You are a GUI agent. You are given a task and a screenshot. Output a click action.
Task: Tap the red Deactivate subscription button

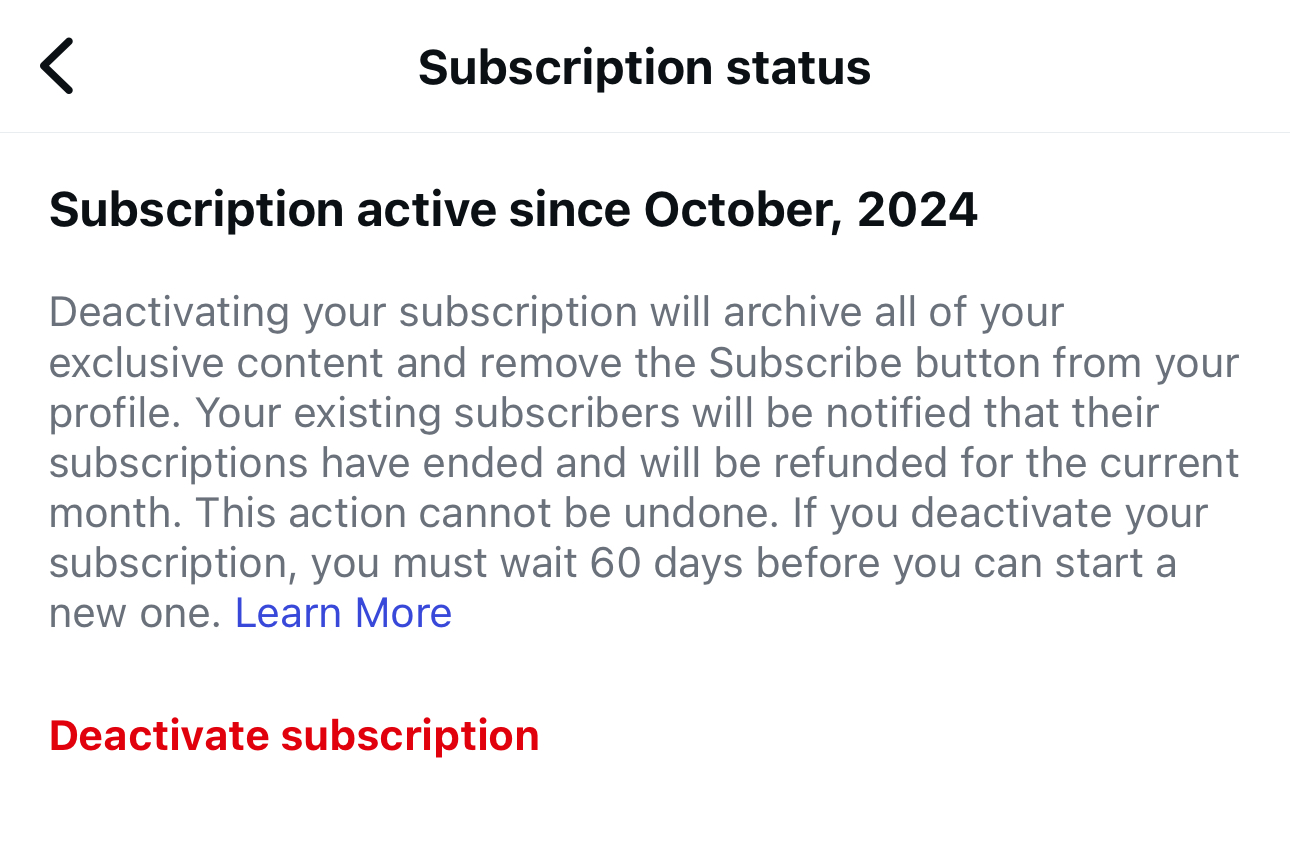(294, 735)
